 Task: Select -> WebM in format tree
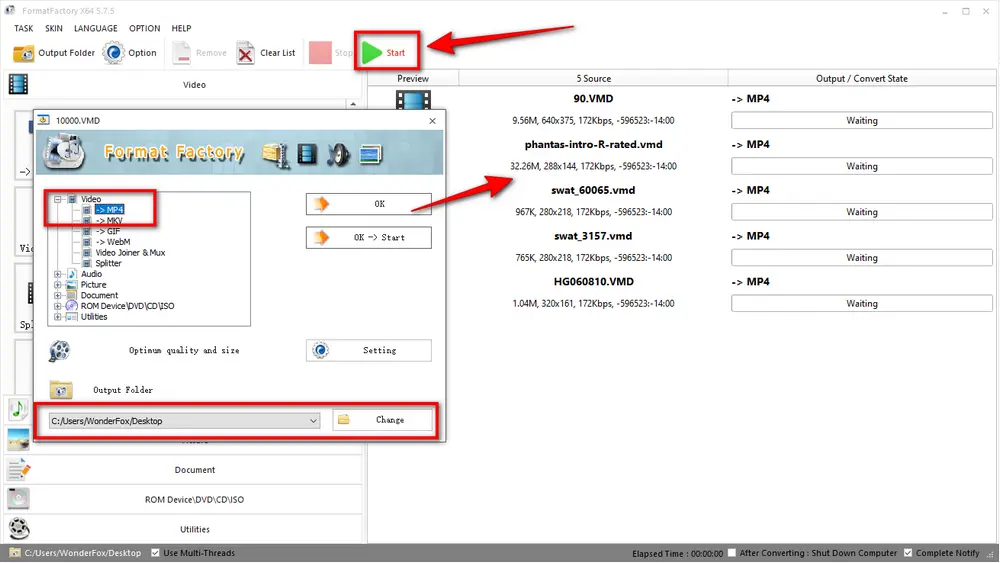coord(113,242)
